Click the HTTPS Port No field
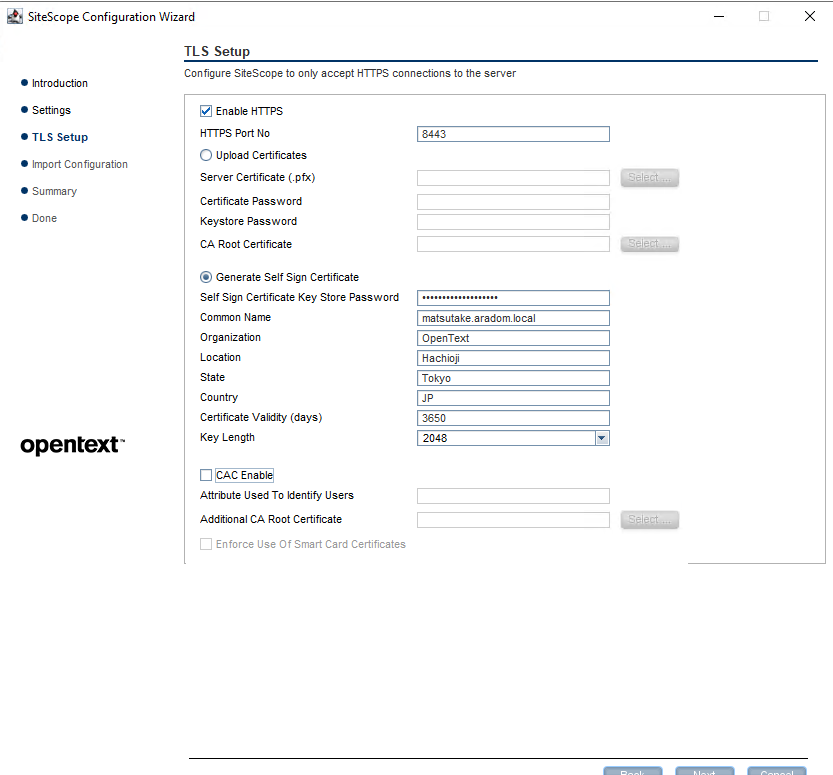 (x=513, y=134)
